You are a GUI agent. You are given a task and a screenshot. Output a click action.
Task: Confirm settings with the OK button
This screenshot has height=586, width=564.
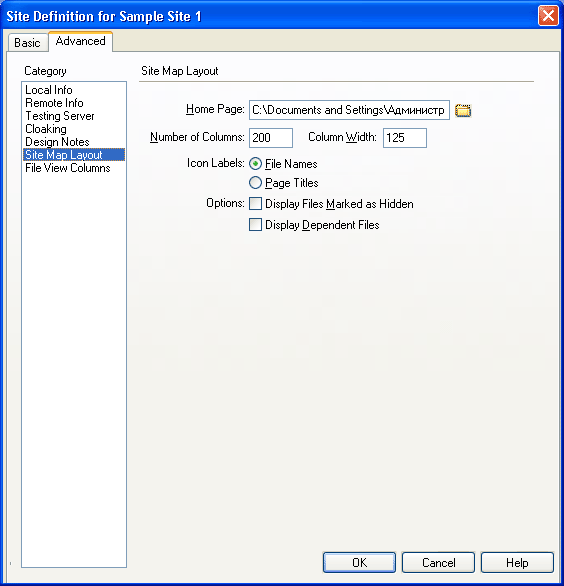359,562
